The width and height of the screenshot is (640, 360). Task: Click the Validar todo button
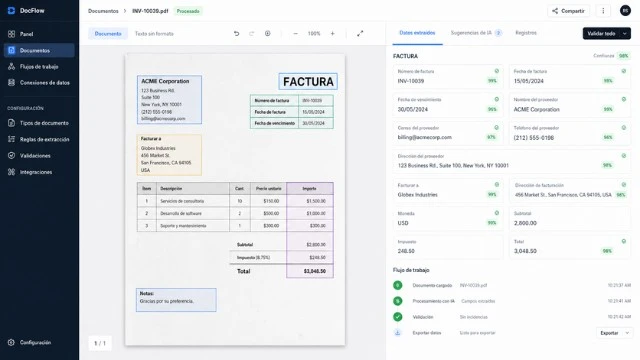pos(601,33)
